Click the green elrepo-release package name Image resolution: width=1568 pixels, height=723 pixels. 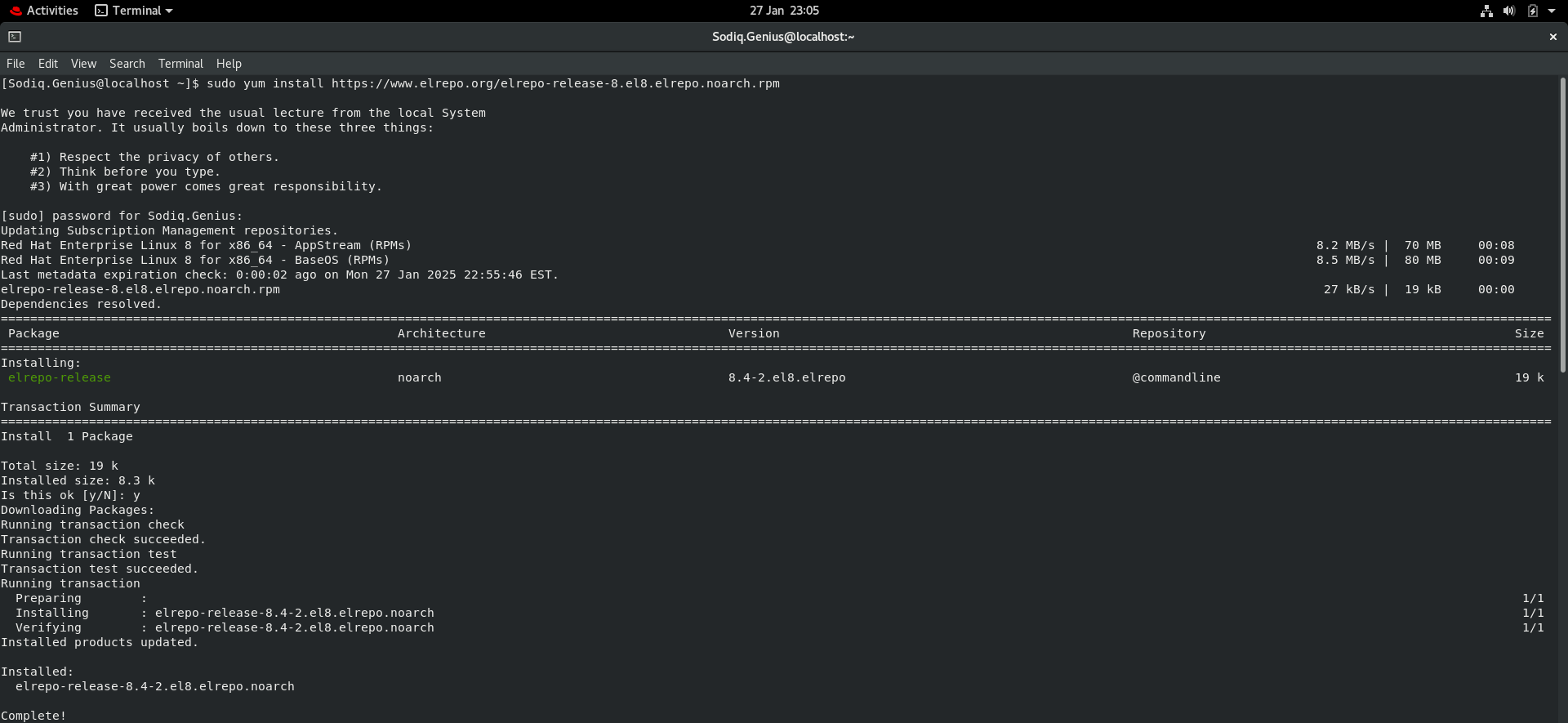60,377
